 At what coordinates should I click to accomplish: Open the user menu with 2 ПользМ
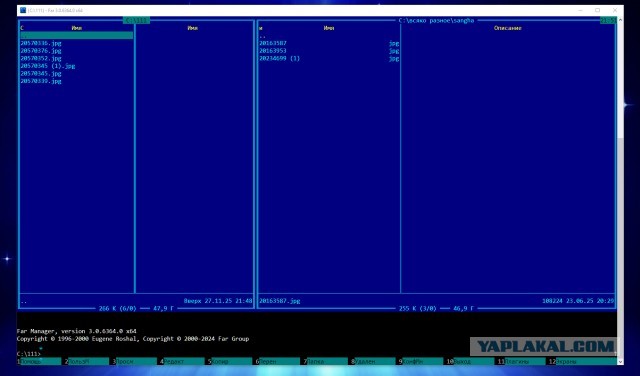pos(87,361)
